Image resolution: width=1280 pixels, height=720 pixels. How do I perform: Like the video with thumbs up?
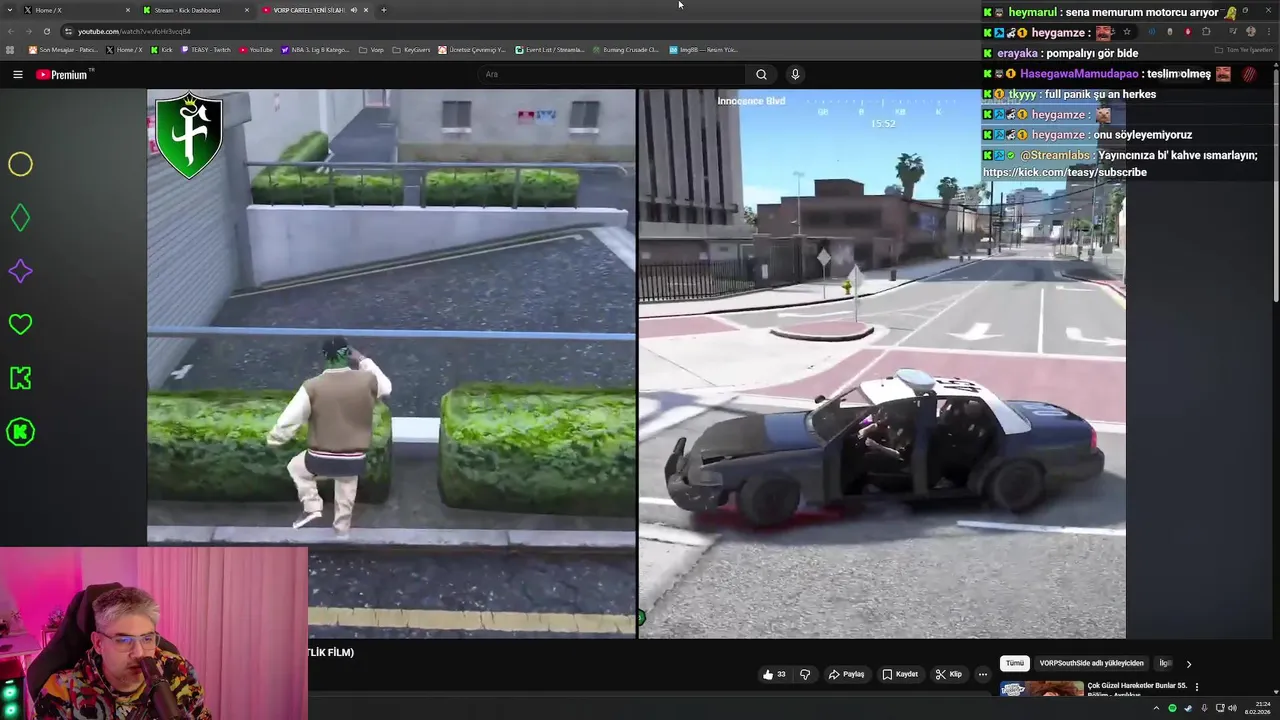[774, 674]
